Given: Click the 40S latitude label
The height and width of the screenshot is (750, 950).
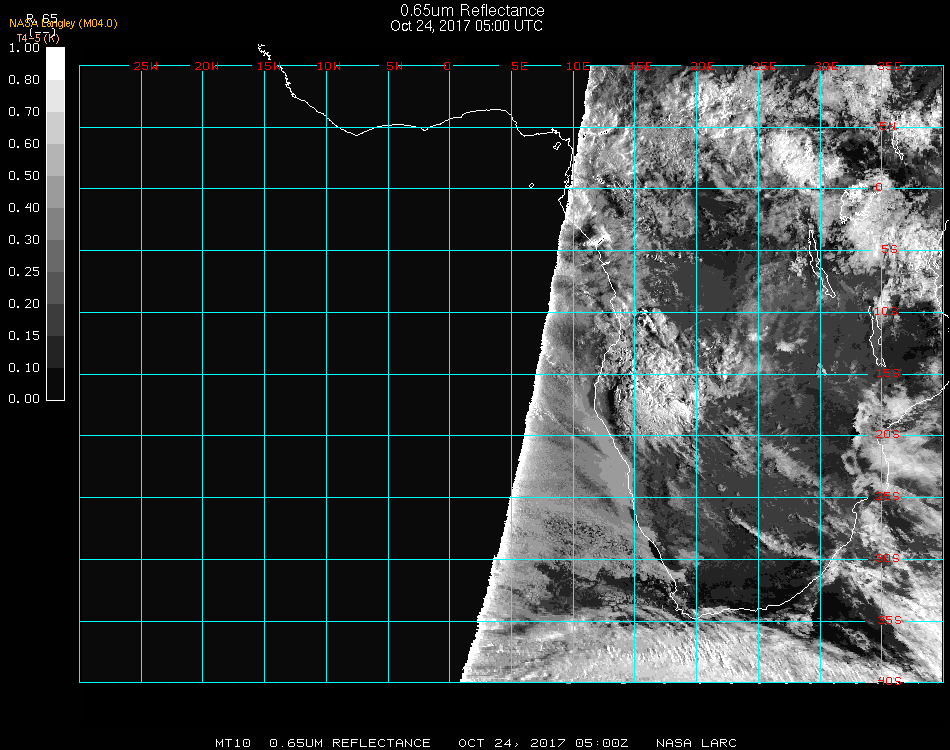Looking at the screenshot, I should [889, 681].
